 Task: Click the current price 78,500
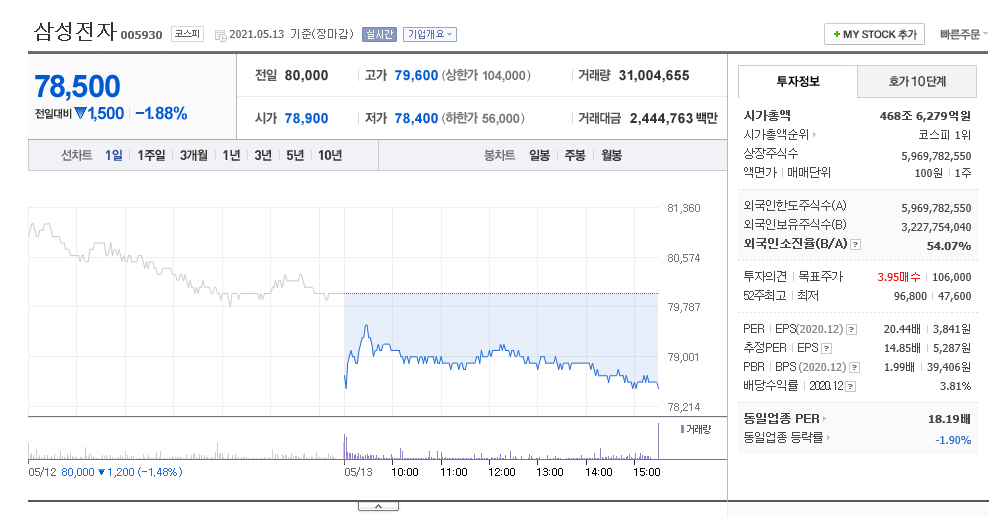(x=78, y=87)
